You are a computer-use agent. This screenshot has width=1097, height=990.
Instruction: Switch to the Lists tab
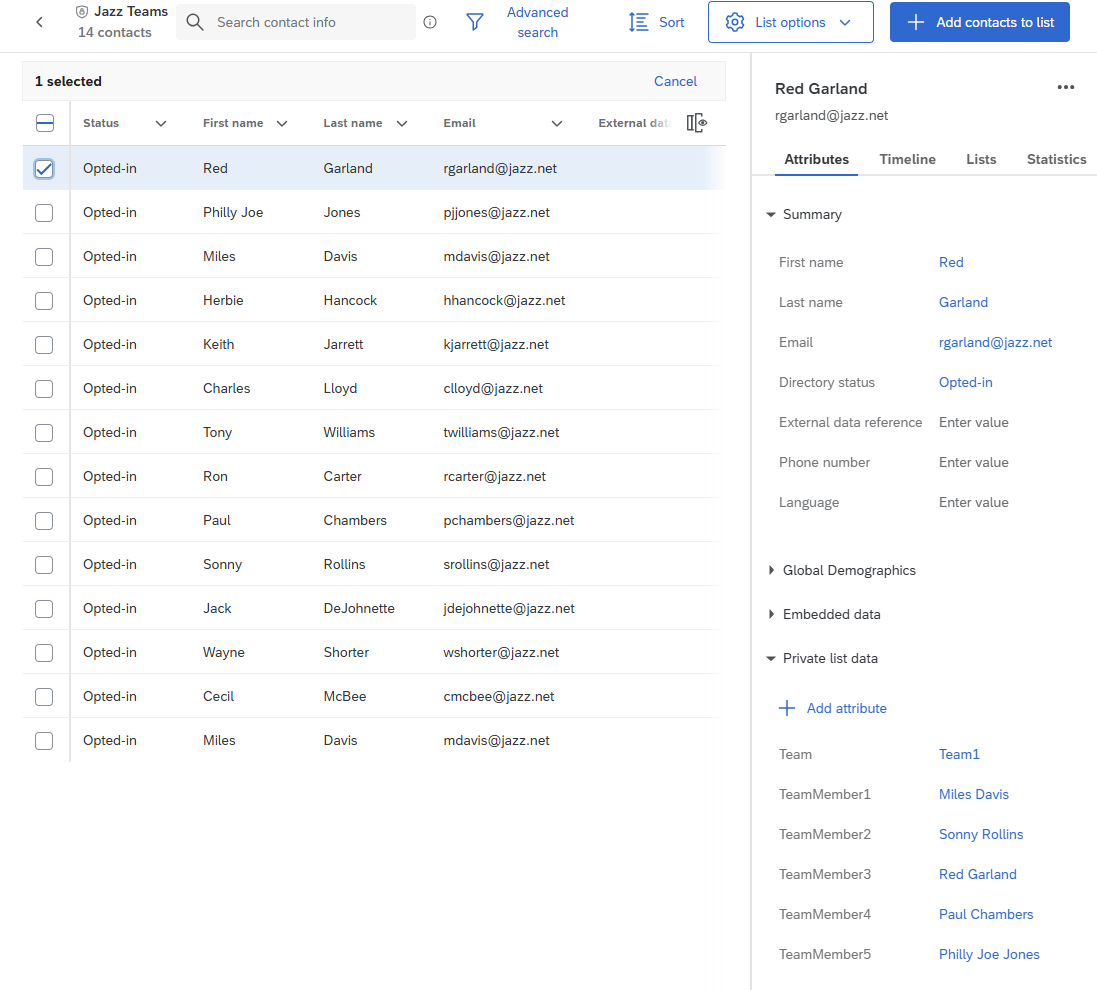(981, 160)
